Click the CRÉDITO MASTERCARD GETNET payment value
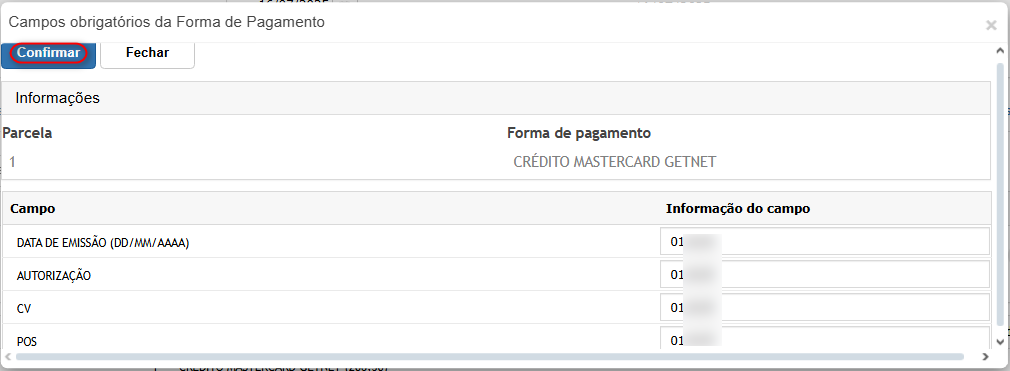This screenshot has width=1010, height=371. click(x=615, y=162)
